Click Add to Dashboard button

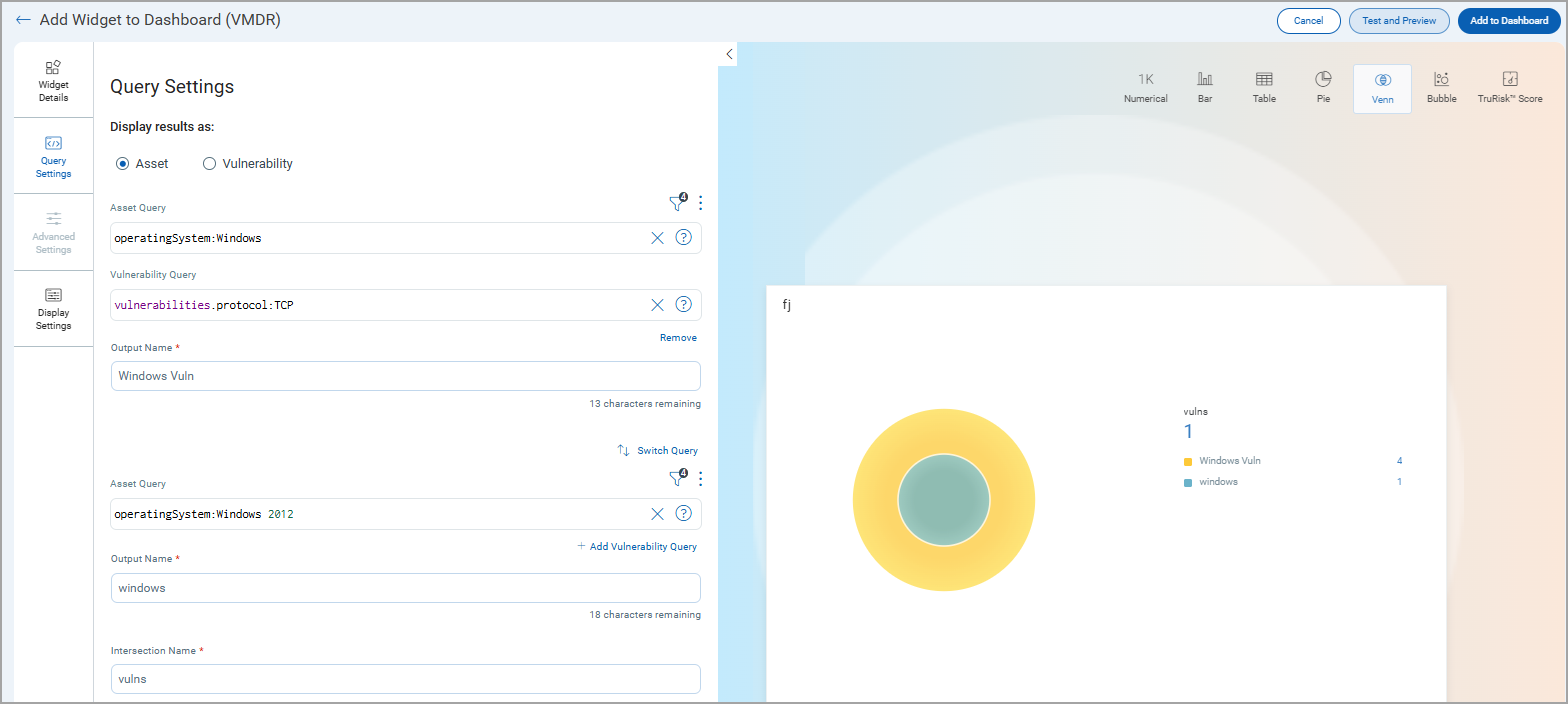(1509, 21)
